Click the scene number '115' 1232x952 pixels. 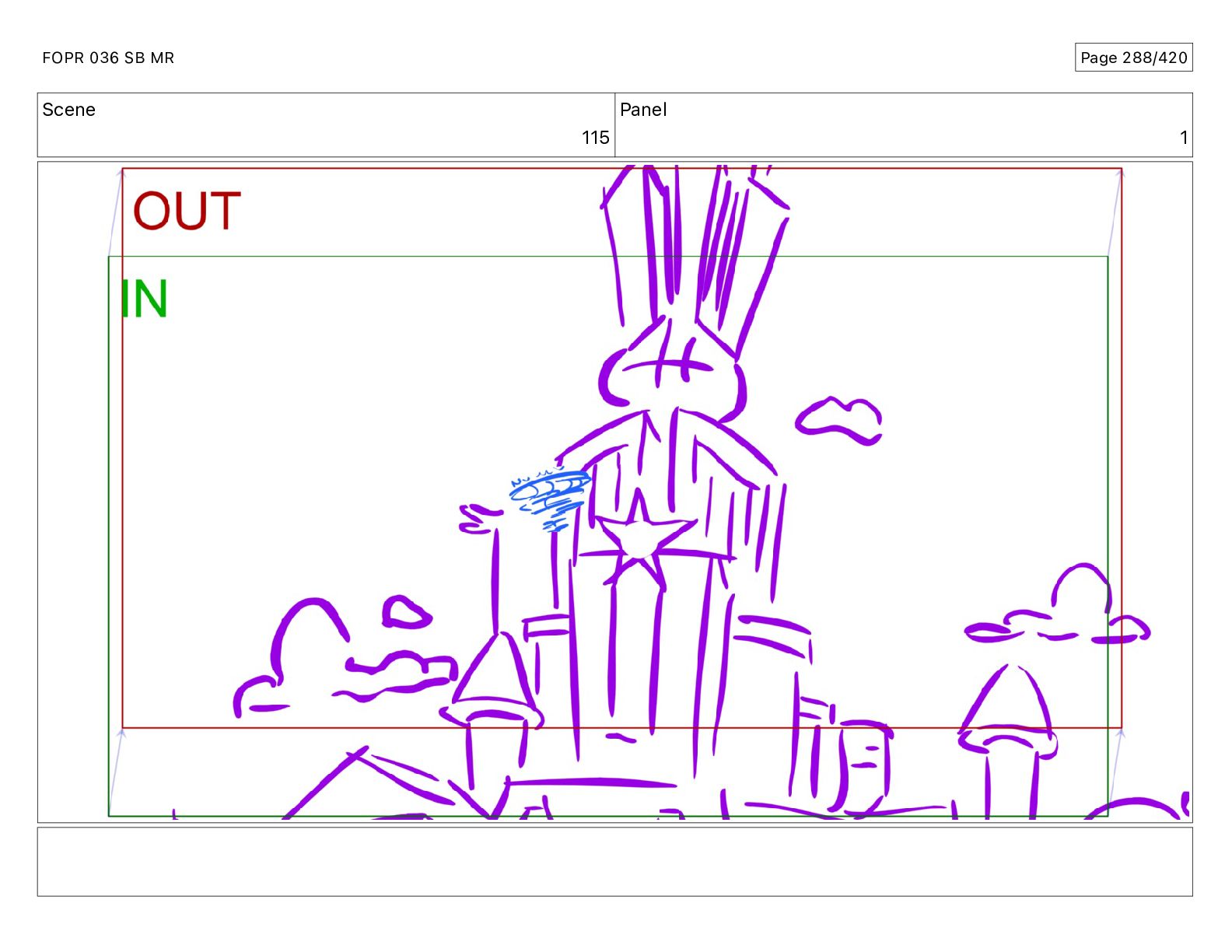595,138
